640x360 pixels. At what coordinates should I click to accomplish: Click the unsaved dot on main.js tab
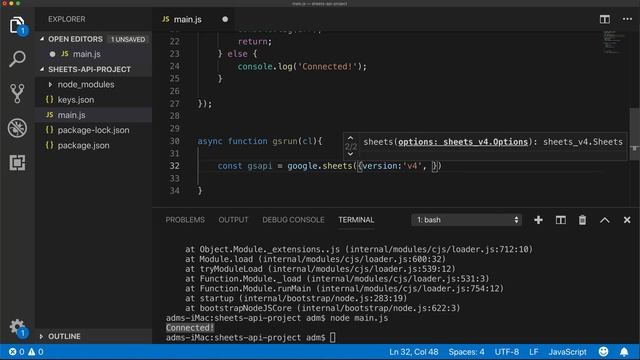[x=225, y=19]
